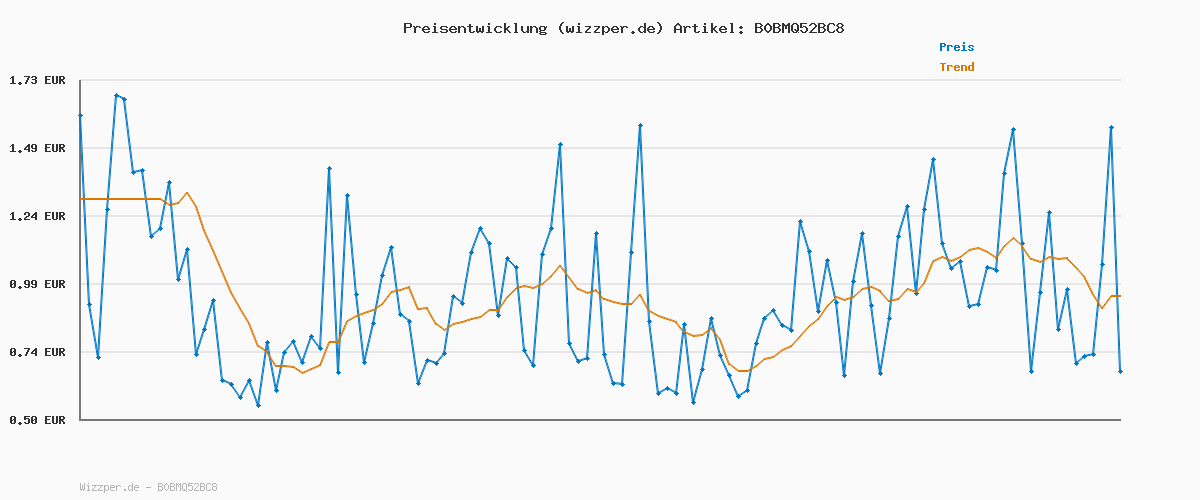Click the article code B0BMQ52BC8 in title
This screenshot has height=500, width=1200.
pos(798,28)
